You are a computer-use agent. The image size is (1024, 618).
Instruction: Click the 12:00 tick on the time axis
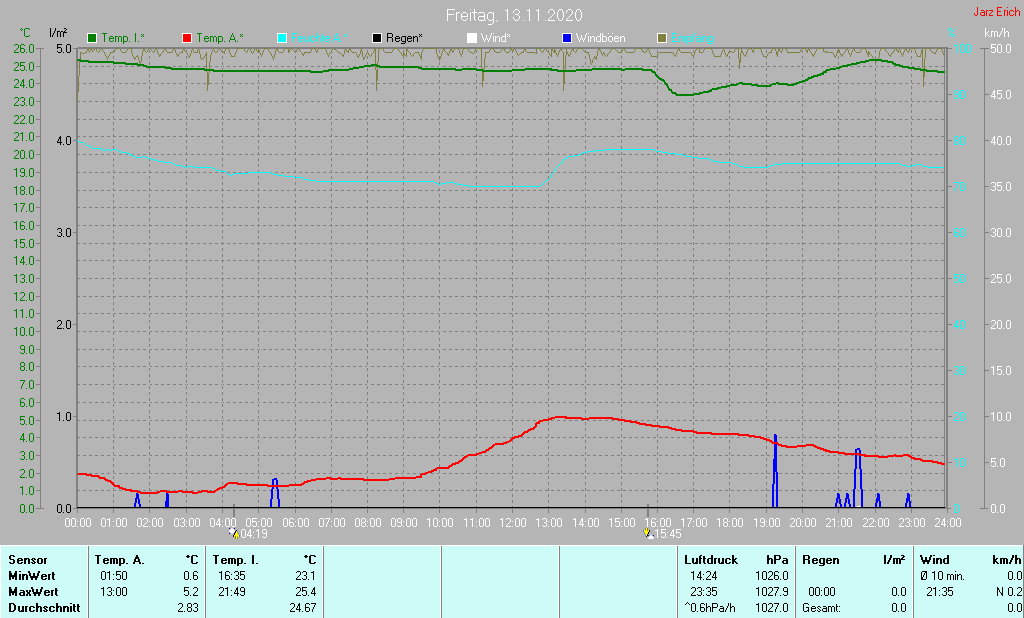513,523
